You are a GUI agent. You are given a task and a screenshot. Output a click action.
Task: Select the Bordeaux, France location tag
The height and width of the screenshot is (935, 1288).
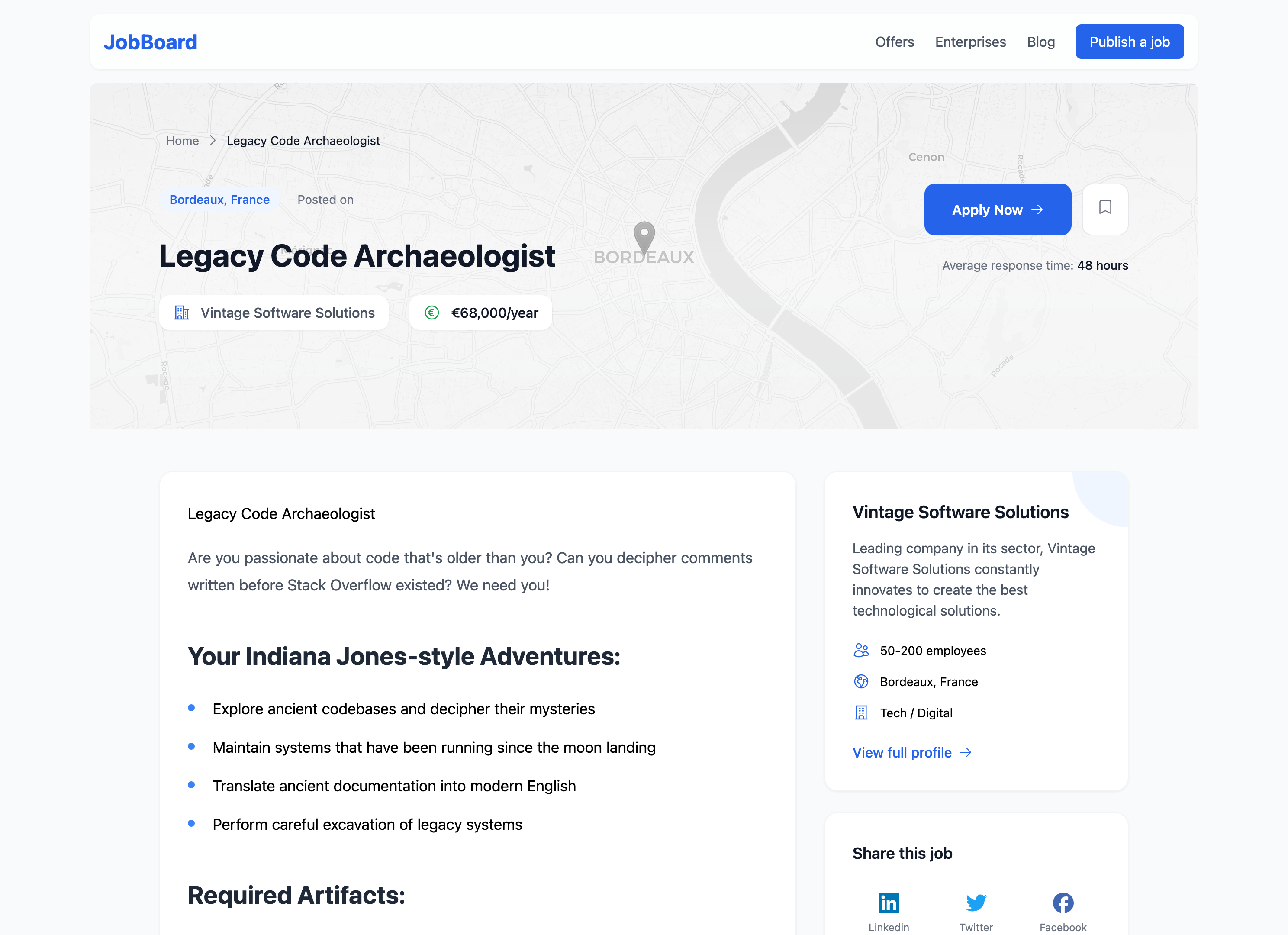click(219, 200)
